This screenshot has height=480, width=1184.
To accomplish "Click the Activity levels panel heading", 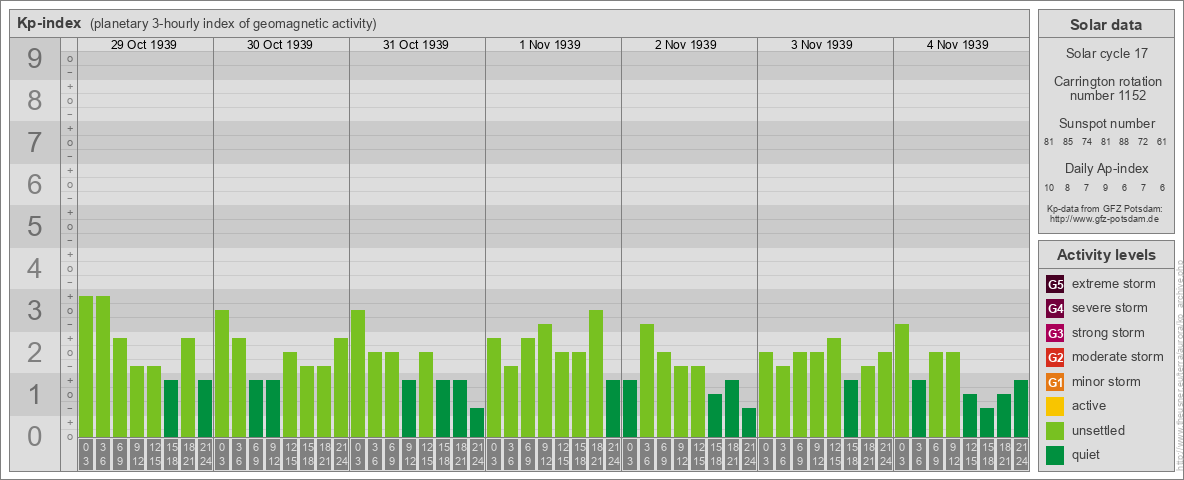I will 1106,255.
